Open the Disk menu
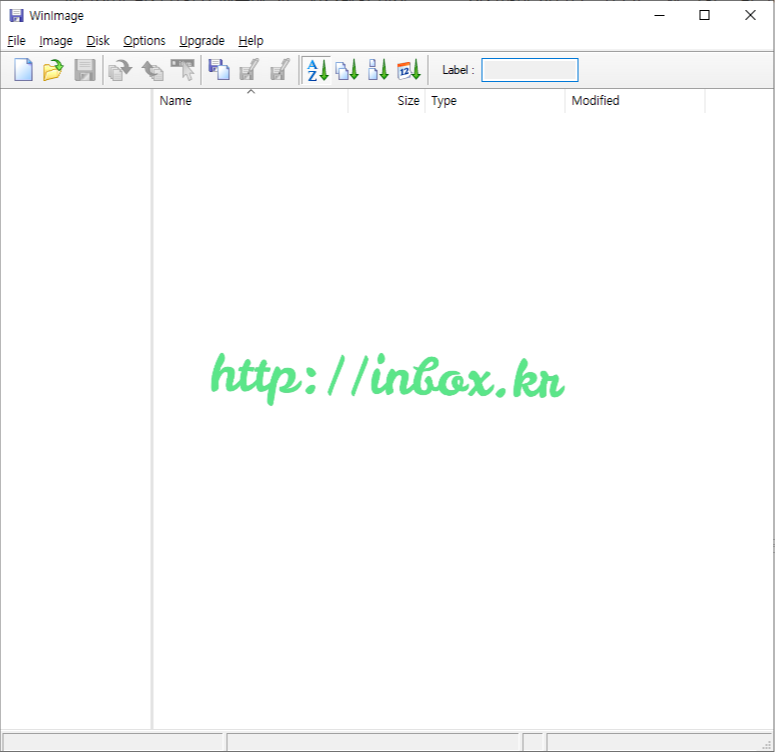775x752 pixels. pos(98,41)
